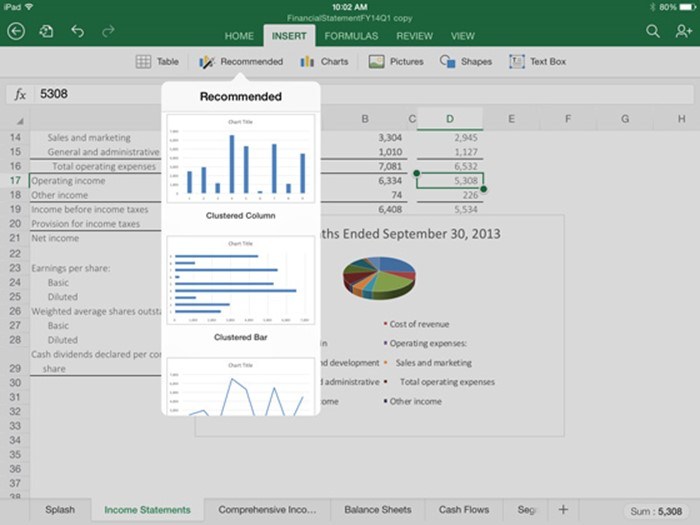The width and height of the screenshot is (700, 525).
Task: Choose the Clustered Bar chart thumbnail
Action: tap(240, 282)
